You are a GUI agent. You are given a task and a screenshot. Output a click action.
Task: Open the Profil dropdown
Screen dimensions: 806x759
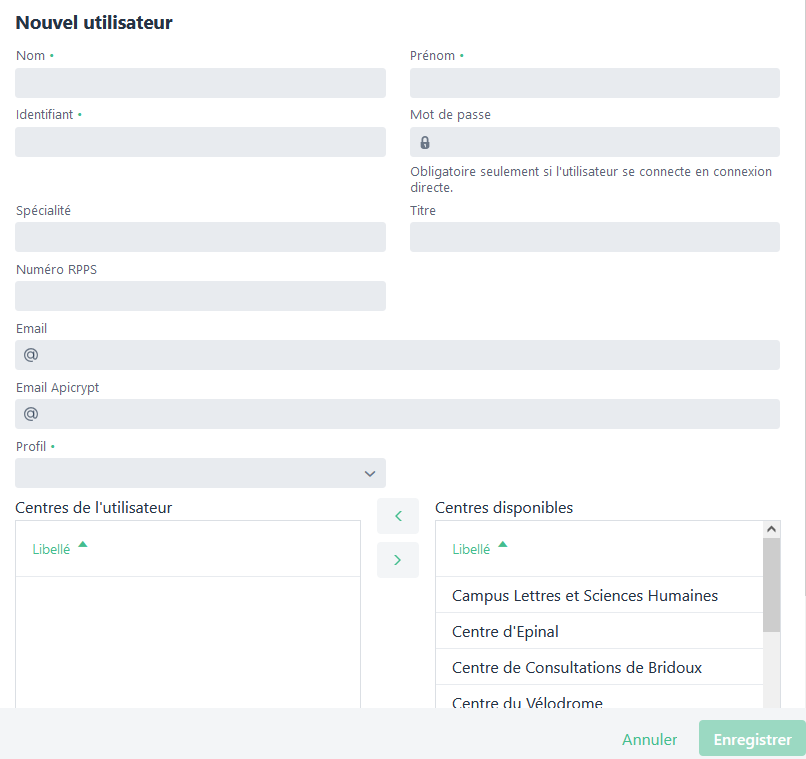pyautogui.click(x=200, y=473)
